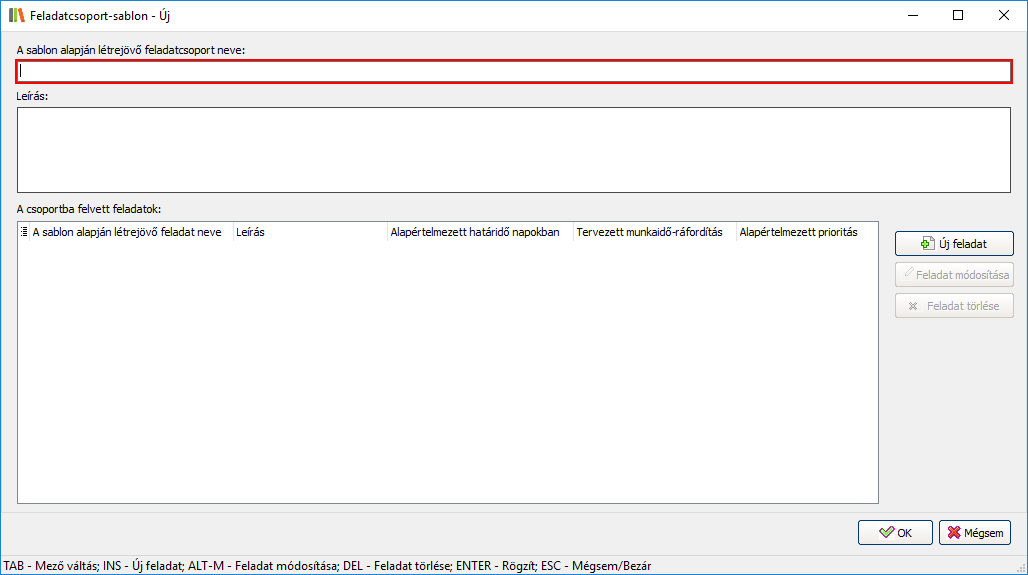Image resolution: width=1028 pixels, height=575 pixels.
Task: Close the Feladatcsoport-sablon dialog window
Action: pyautogui.click(x=1004, y=15)
